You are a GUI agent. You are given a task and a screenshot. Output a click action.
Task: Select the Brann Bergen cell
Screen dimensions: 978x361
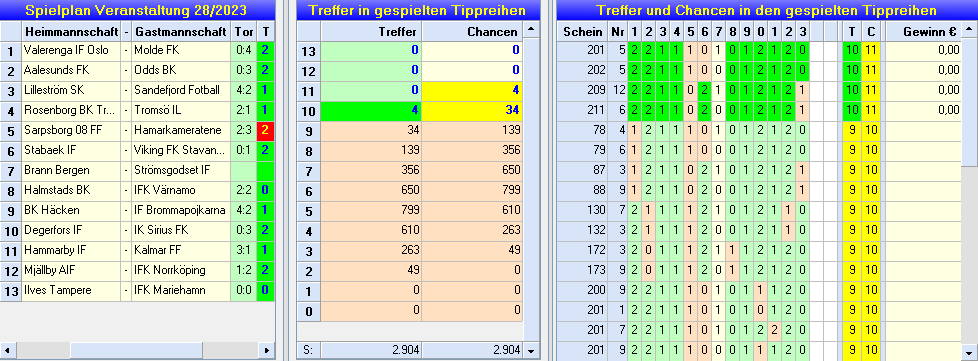tap(71, 171)
